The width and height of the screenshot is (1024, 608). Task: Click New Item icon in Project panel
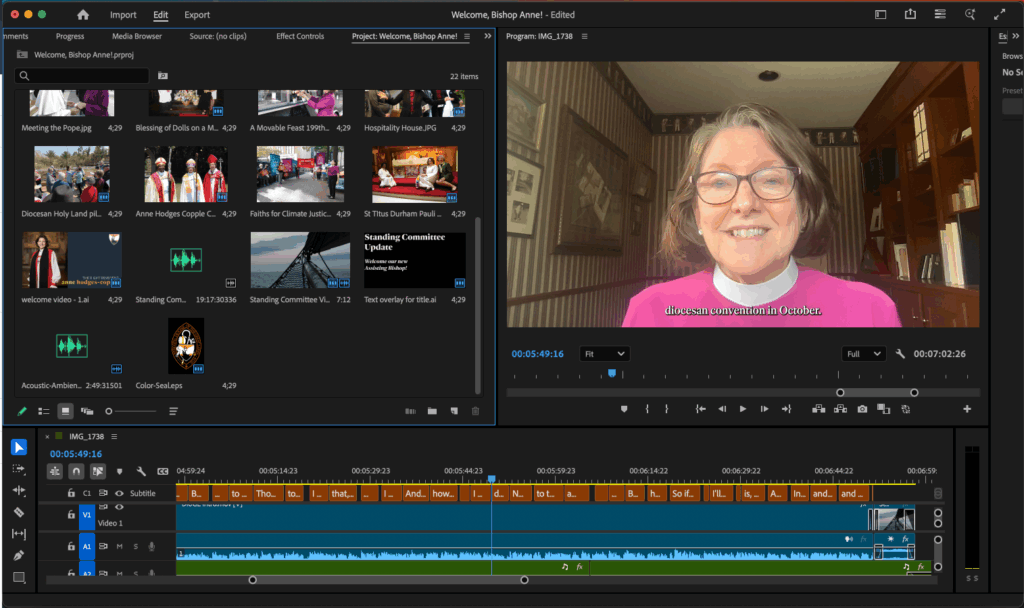click(x=454, y=411)
